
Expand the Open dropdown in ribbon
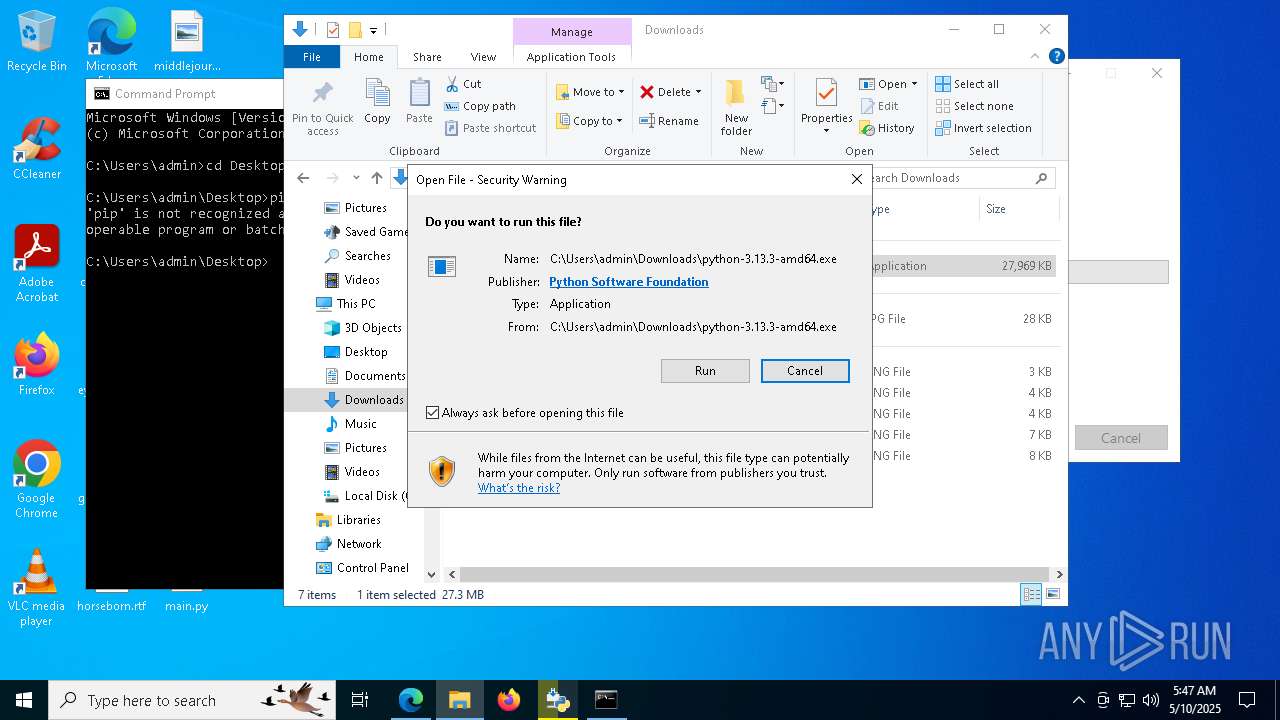pos(888,84)
